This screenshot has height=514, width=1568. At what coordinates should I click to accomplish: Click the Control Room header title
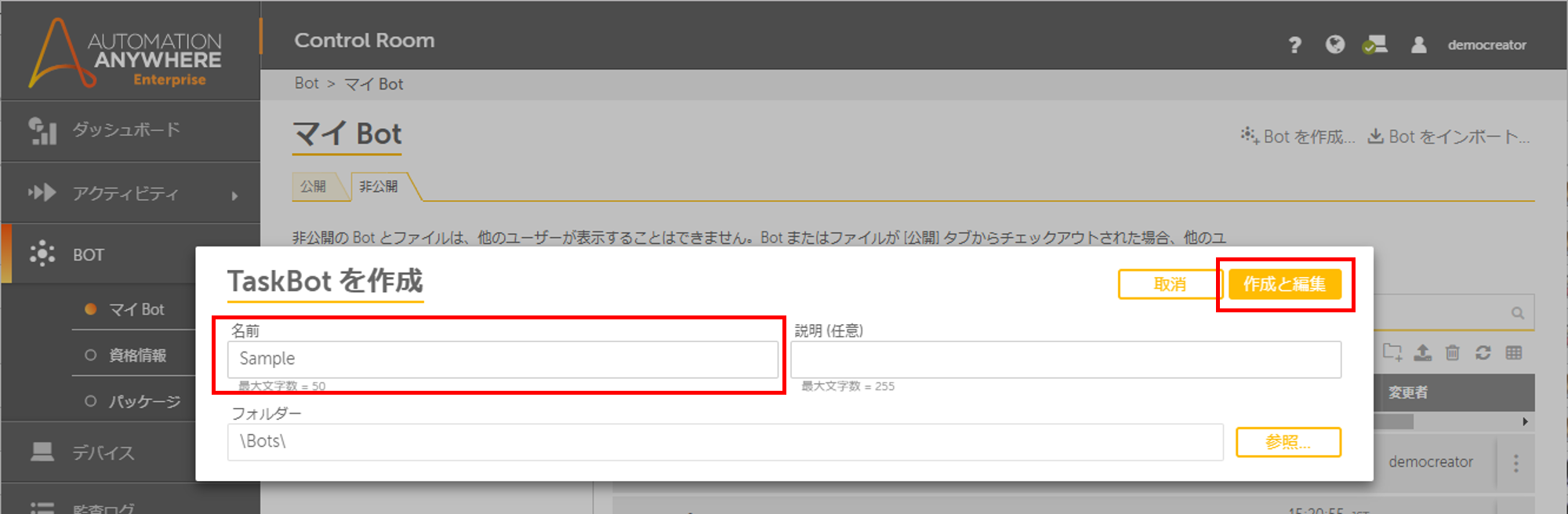click(365, 40)
